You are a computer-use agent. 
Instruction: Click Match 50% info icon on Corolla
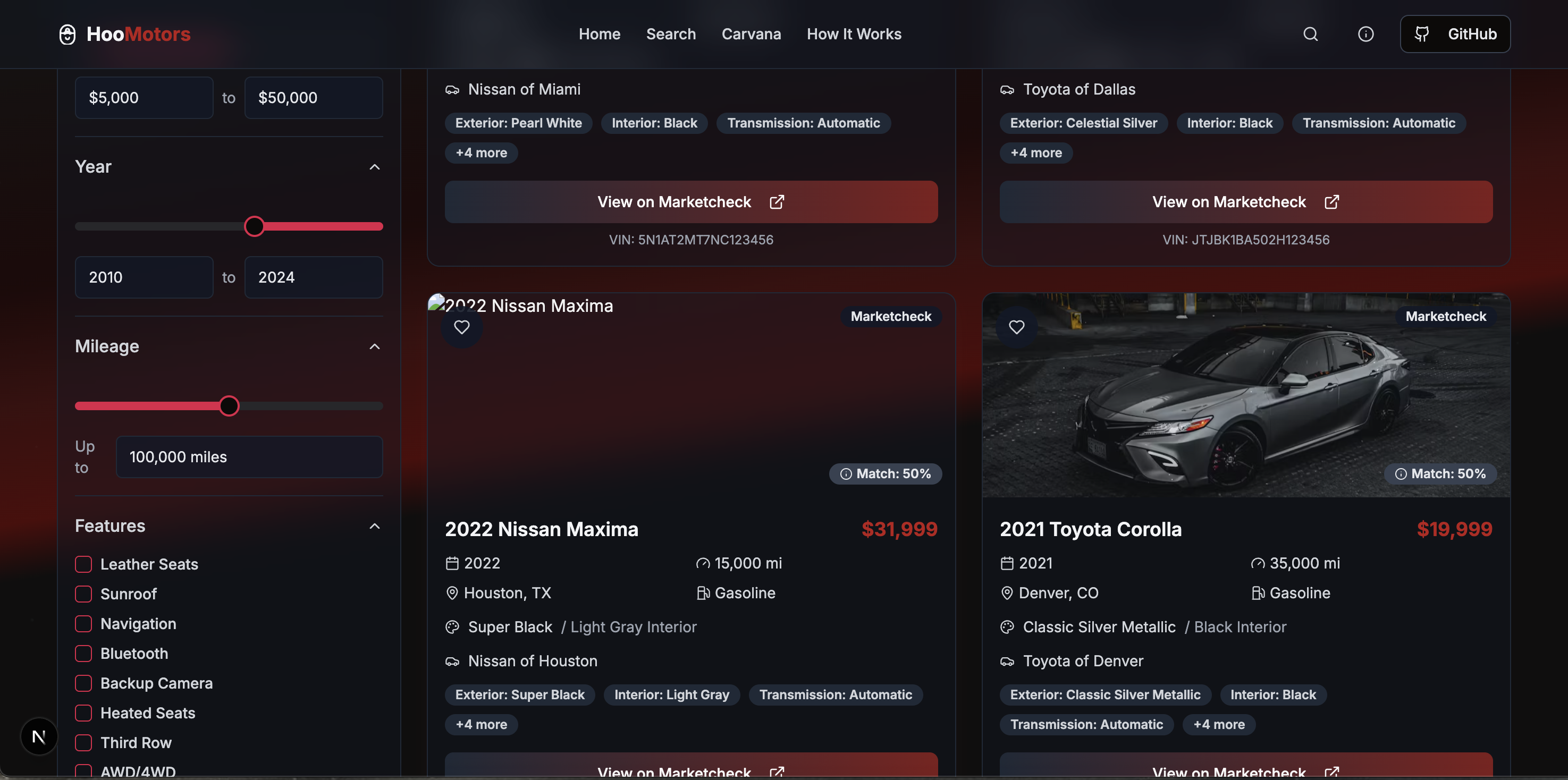pyautogui.click(x=1401, y=474)
